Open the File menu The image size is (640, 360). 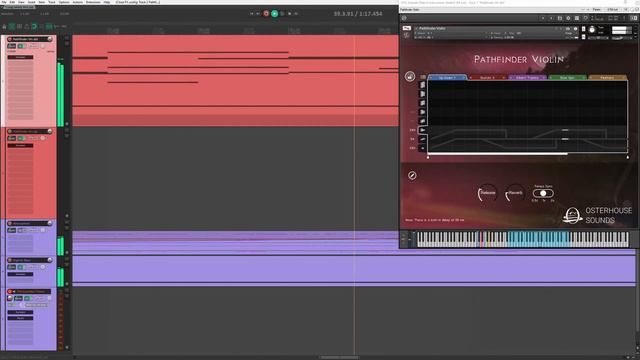coord(4,2)
